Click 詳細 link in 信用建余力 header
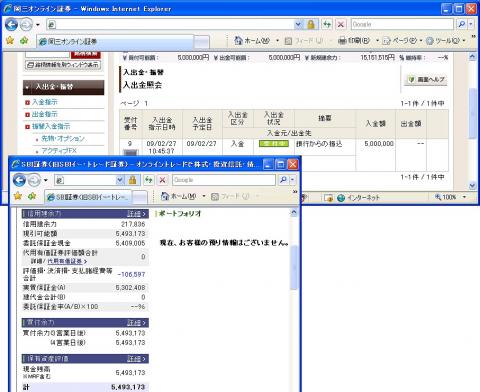 (x=136, y=214)
